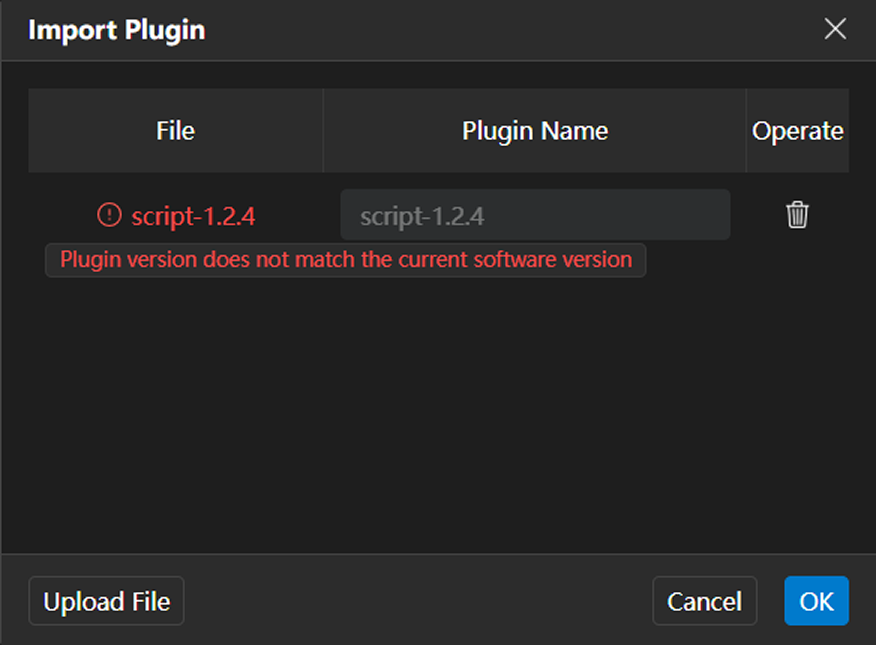Click the plugin version mismatch error message
The height and width of the screenshot is (645, 876).
(x=345, y=260)
